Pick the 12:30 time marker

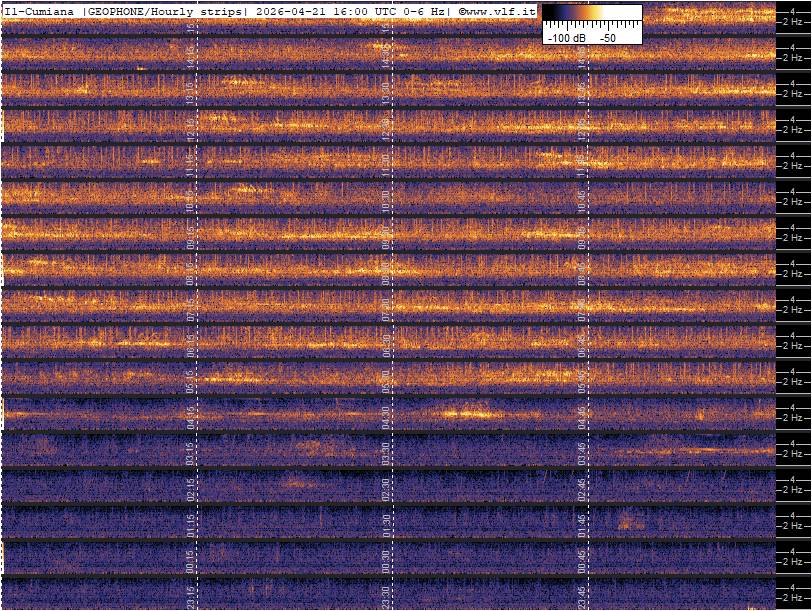[386, 128]
